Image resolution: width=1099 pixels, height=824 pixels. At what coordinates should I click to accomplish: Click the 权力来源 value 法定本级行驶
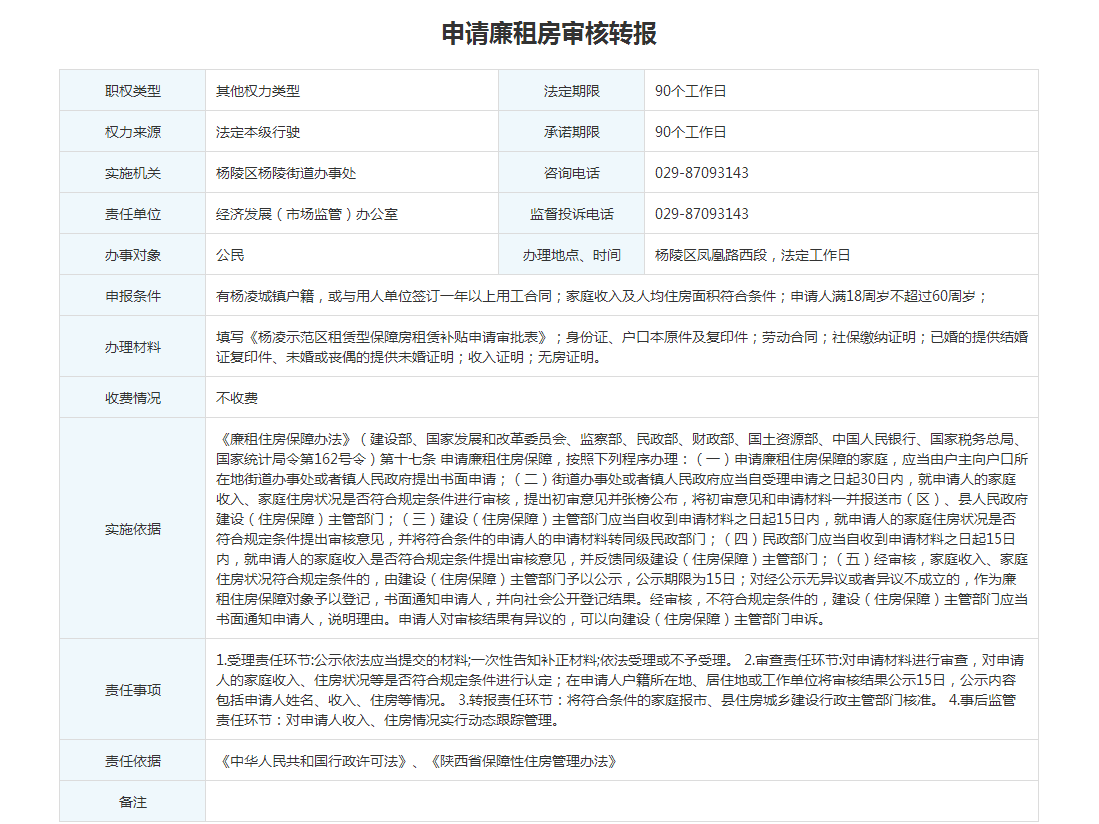click(x=258, y=132)
